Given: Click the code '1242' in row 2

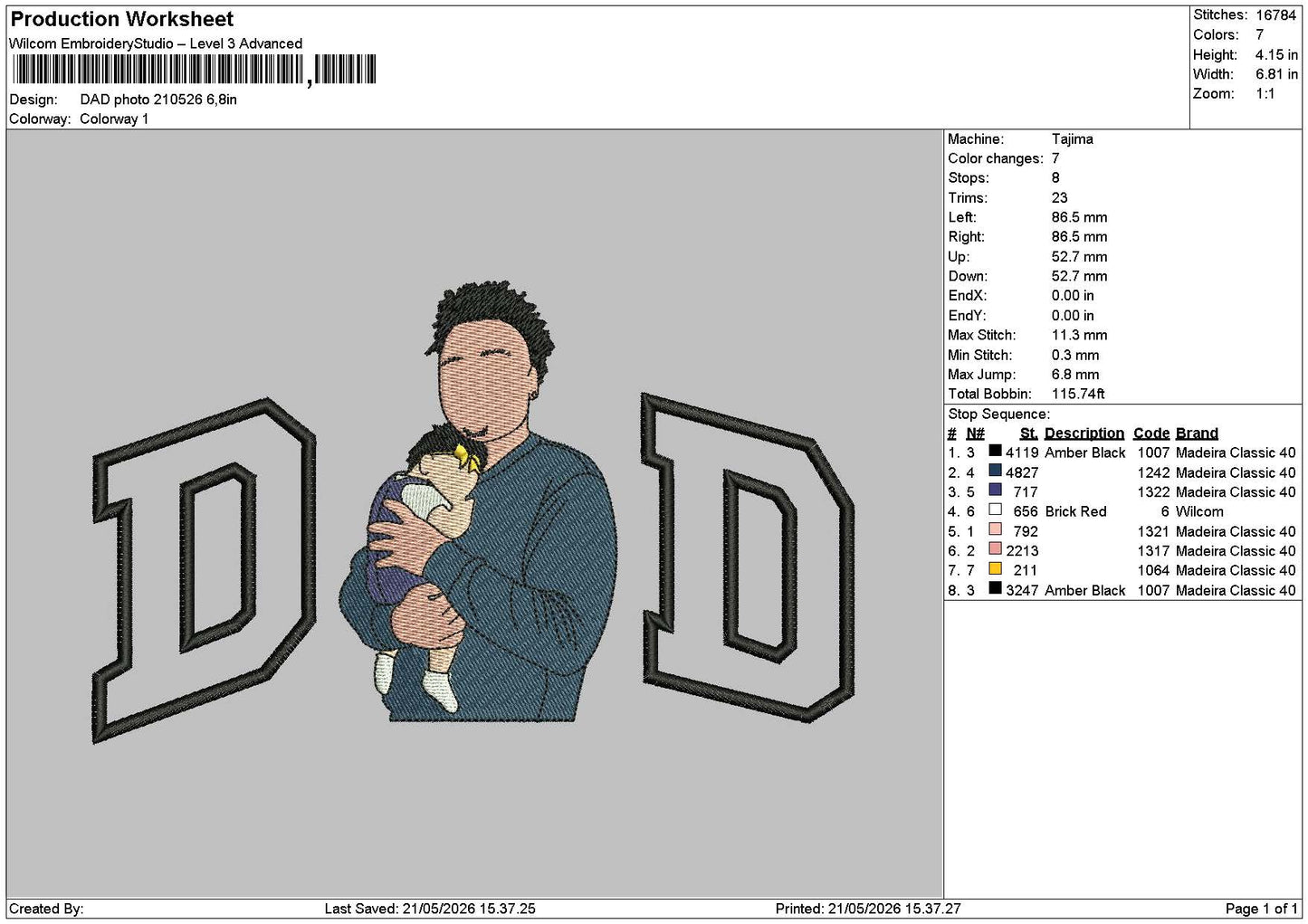Looking at the screenshot, I should point(1153,473).
